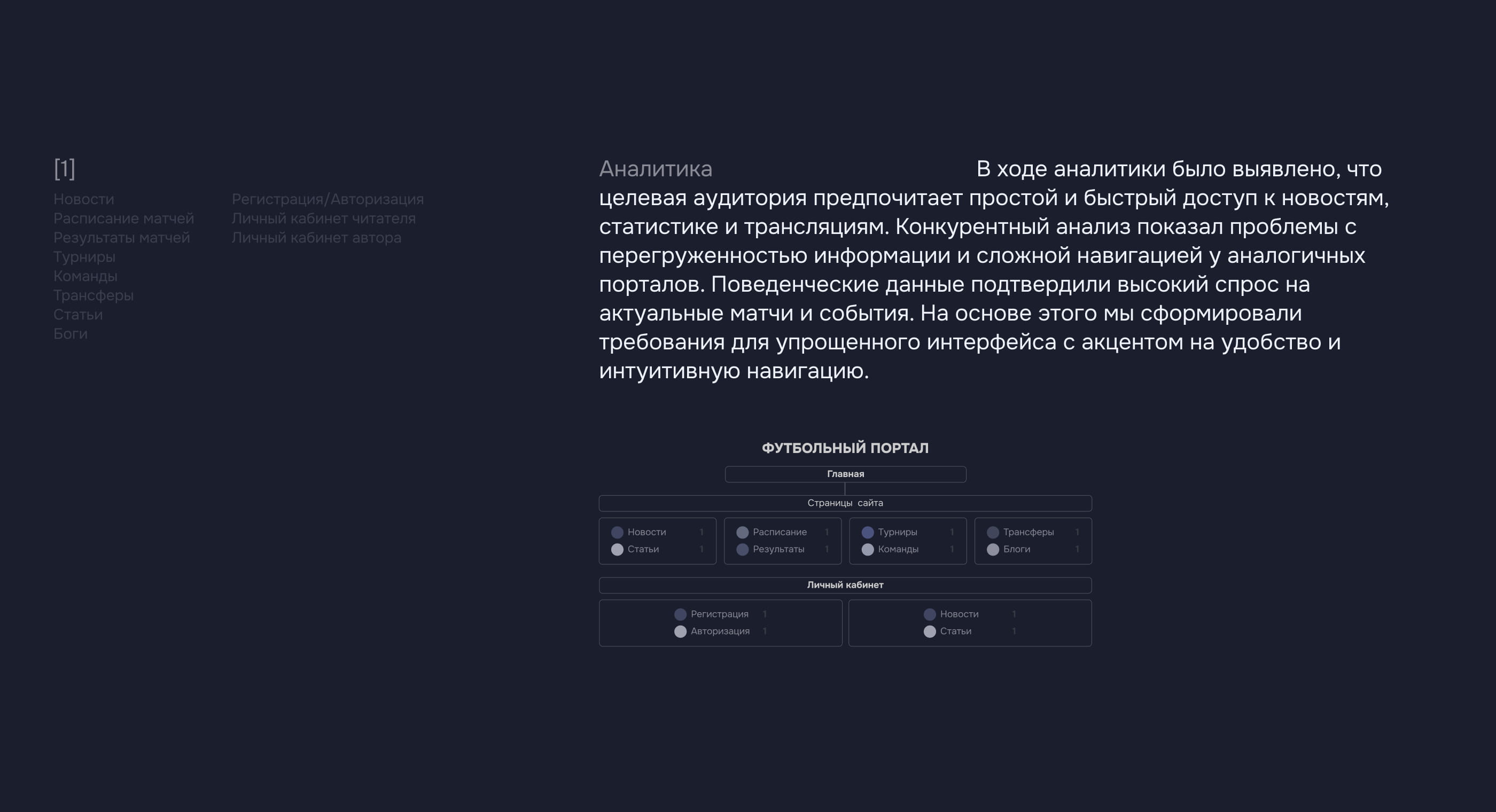
Task: Select the Личный кабинет section bar
Action: click(845, 585)
